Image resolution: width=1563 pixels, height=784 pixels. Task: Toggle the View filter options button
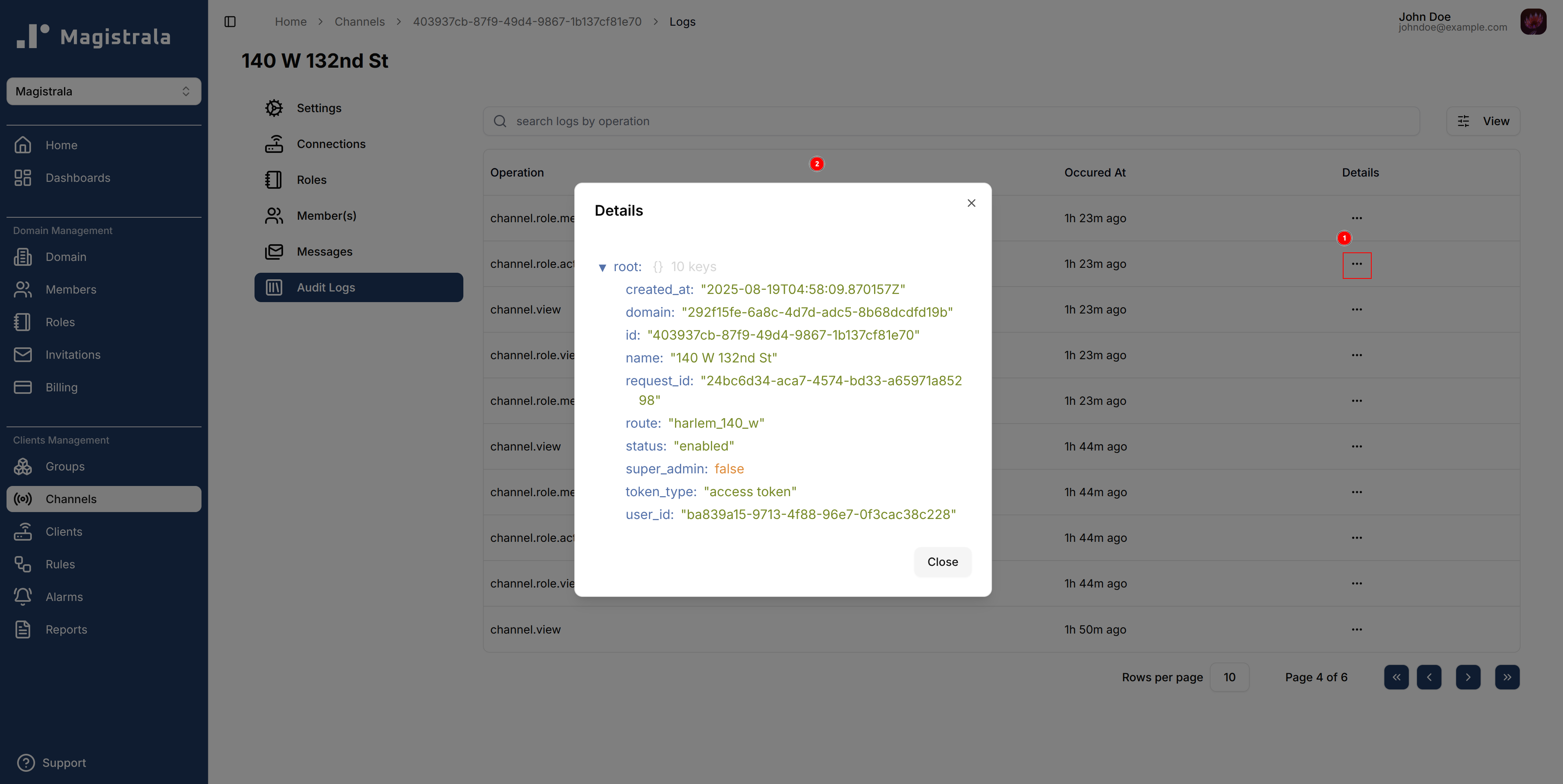(x=1483, y=121)
